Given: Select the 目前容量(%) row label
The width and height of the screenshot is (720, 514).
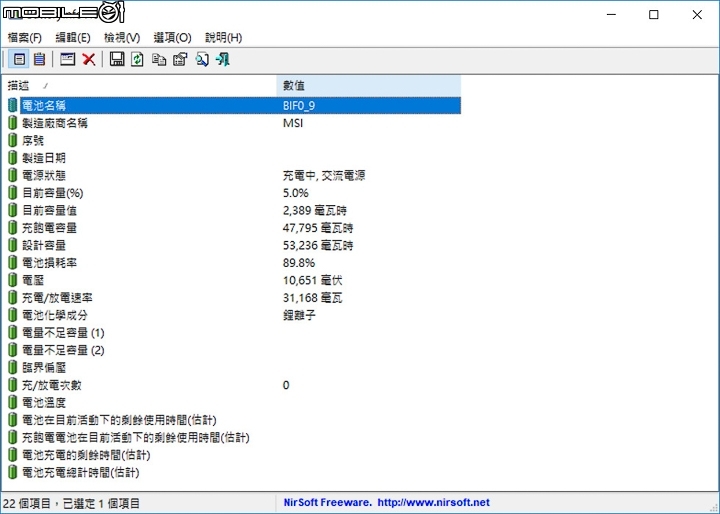Looking at the screenshot, I should point(53,193).
